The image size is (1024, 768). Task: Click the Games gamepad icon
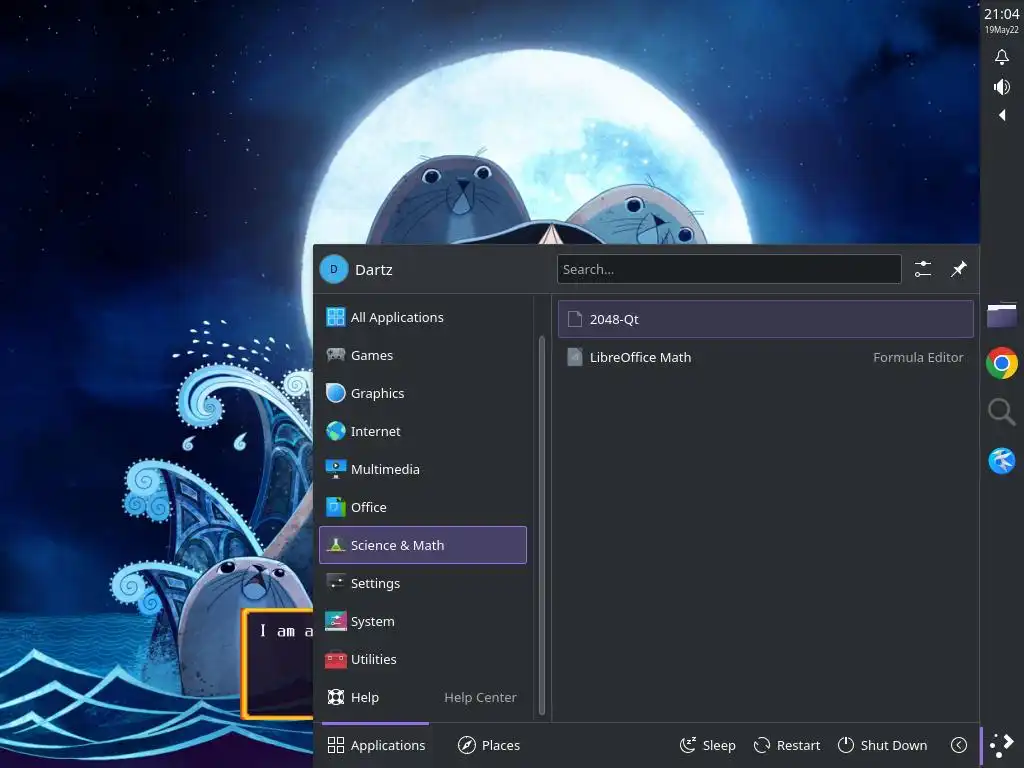(x=336, y=355)
